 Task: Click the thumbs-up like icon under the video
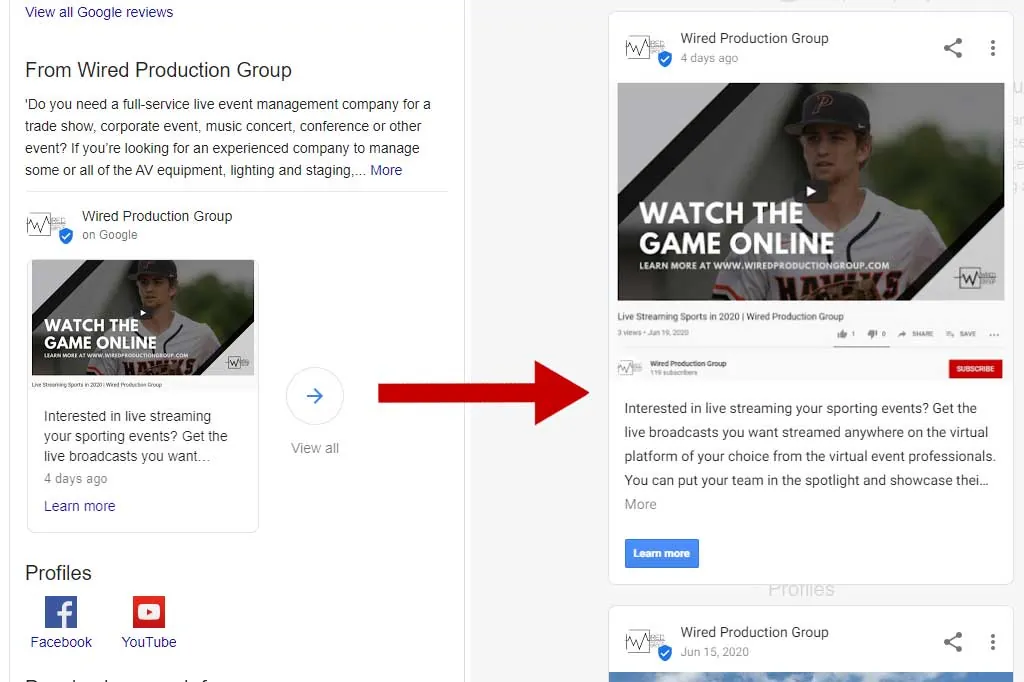tap(842, 334)
